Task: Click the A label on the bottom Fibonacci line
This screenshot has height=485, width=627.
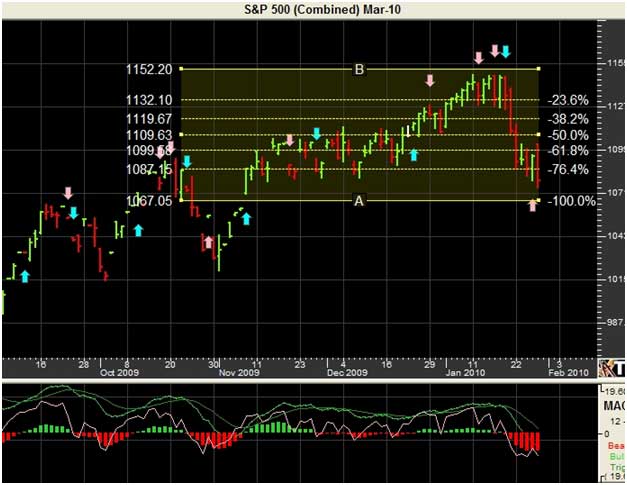Action: point(359,201)
